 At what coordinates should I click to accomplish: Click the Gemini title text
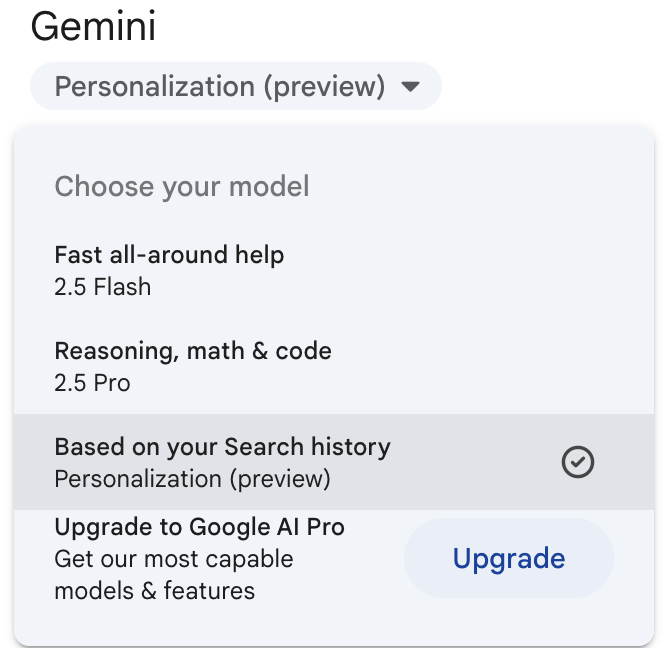[x=93, y=26]
